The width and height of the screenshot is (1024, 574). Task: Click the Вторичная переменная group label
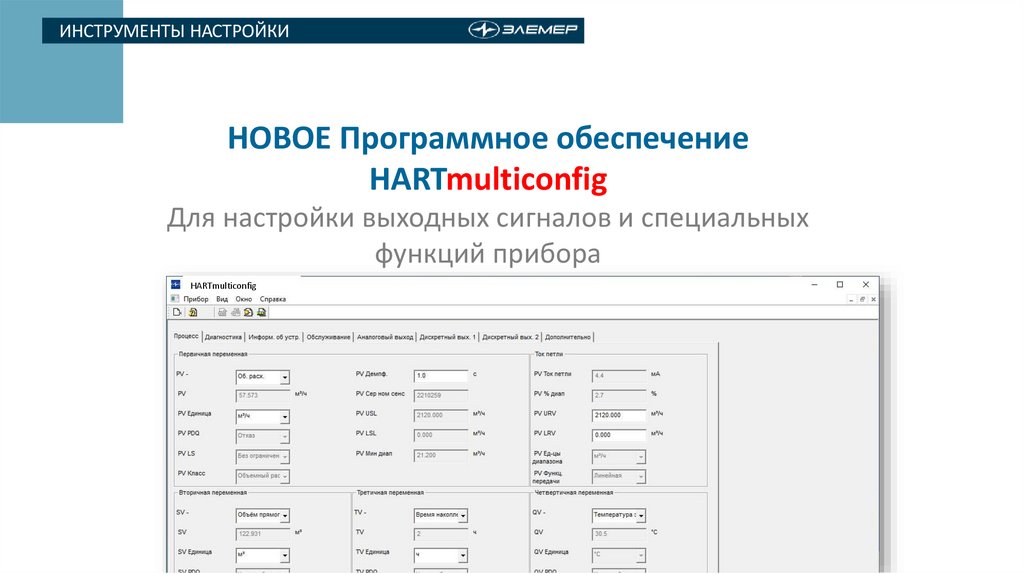click(213, 492)
